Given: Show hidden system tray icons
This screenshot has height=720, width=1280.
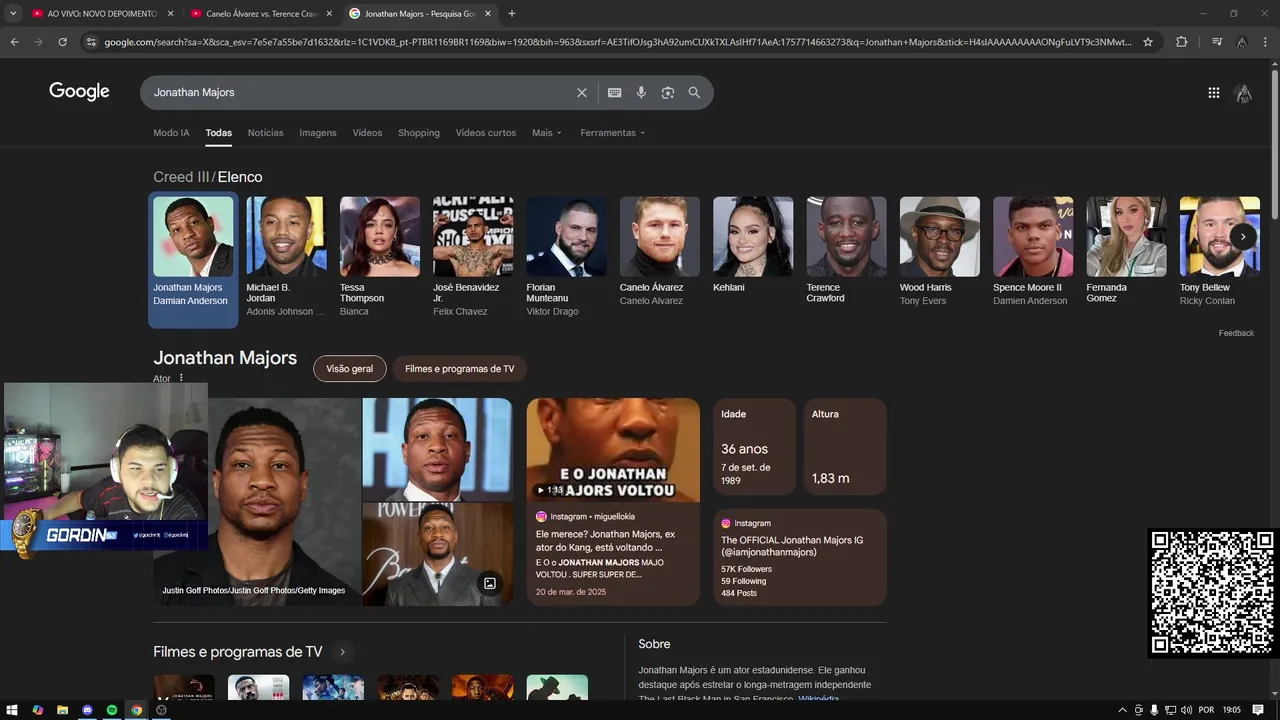Looking at the screenshot, I should 1122,709.
